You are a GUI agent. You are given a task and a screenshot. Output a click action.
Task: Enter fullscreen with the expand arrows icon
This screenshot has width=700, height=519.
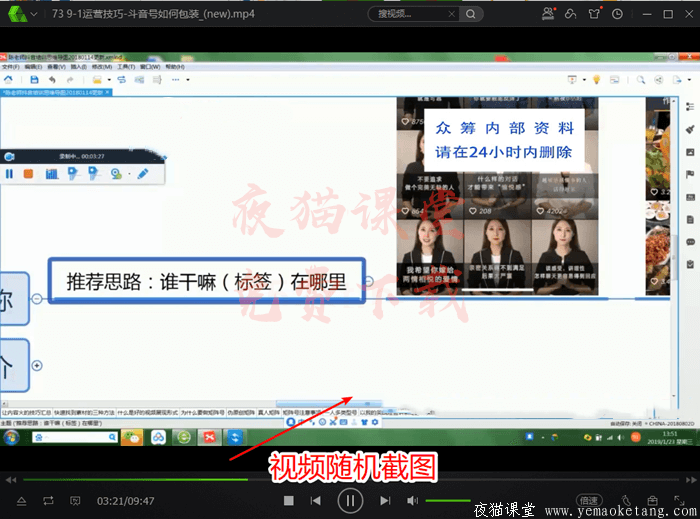(x=679, y=500)
